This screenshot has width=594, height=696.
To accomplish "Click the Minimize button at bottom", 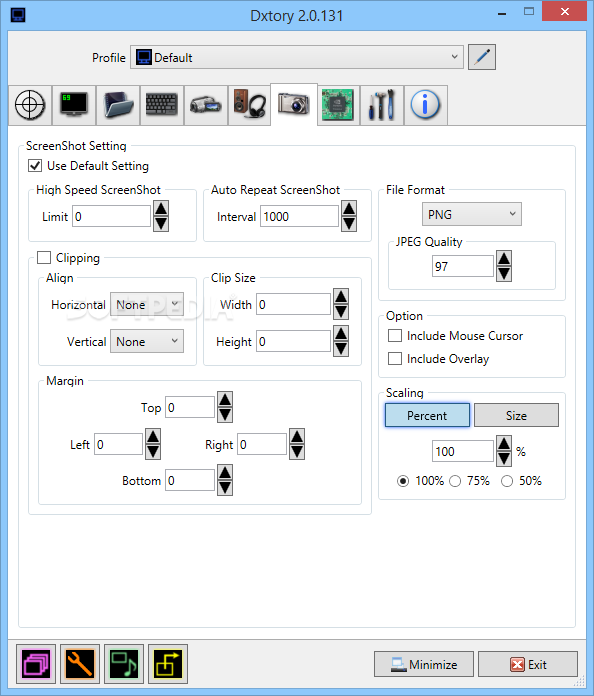I will [x=424, y=664].
